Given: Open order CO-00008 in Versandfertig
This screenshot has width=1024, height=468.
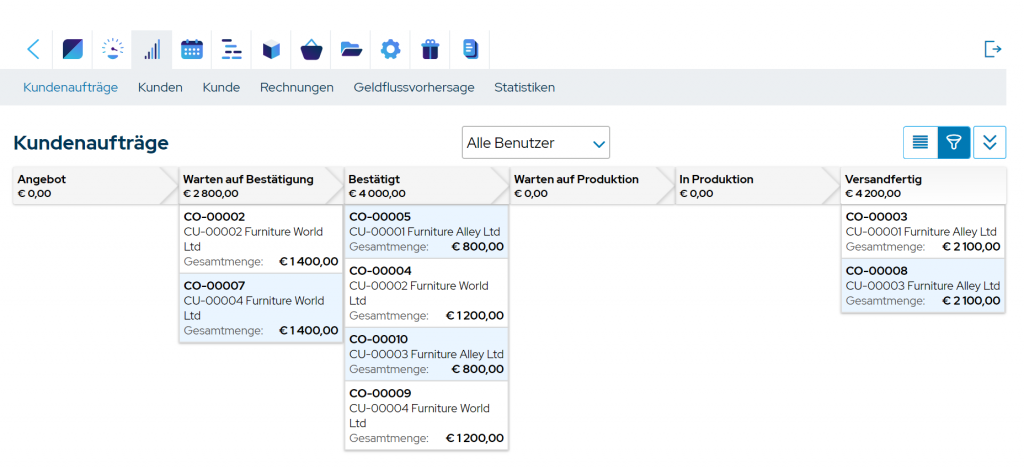Looking at the screenshot, I should coord(876,270).
